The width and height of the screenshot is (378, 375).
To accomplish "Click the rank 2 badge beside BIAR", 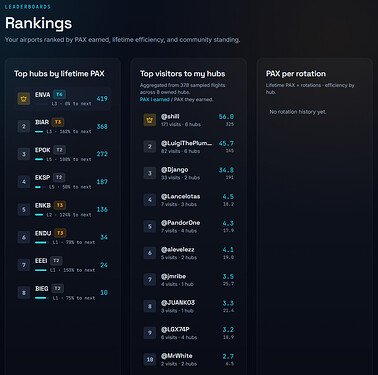I will click(x=24, y=126).
